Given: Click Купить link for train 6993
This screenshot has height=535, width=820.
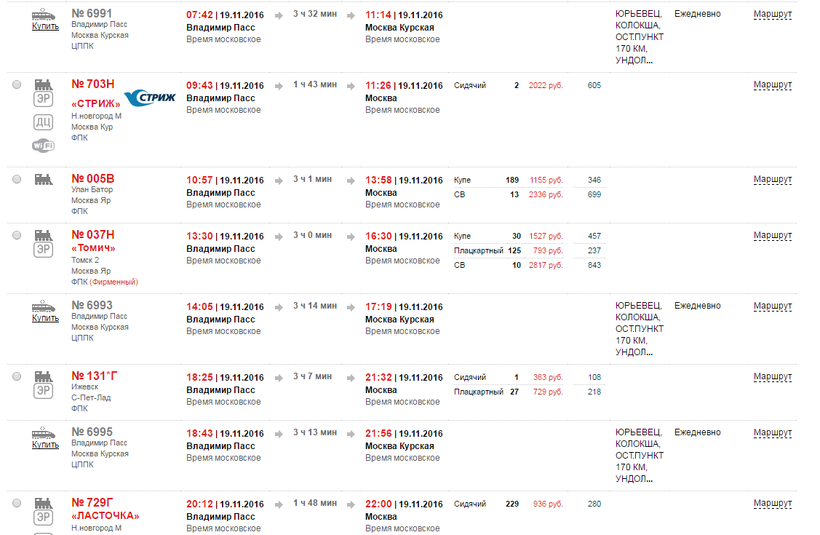Looking at the screenshot, I should 45,318.
